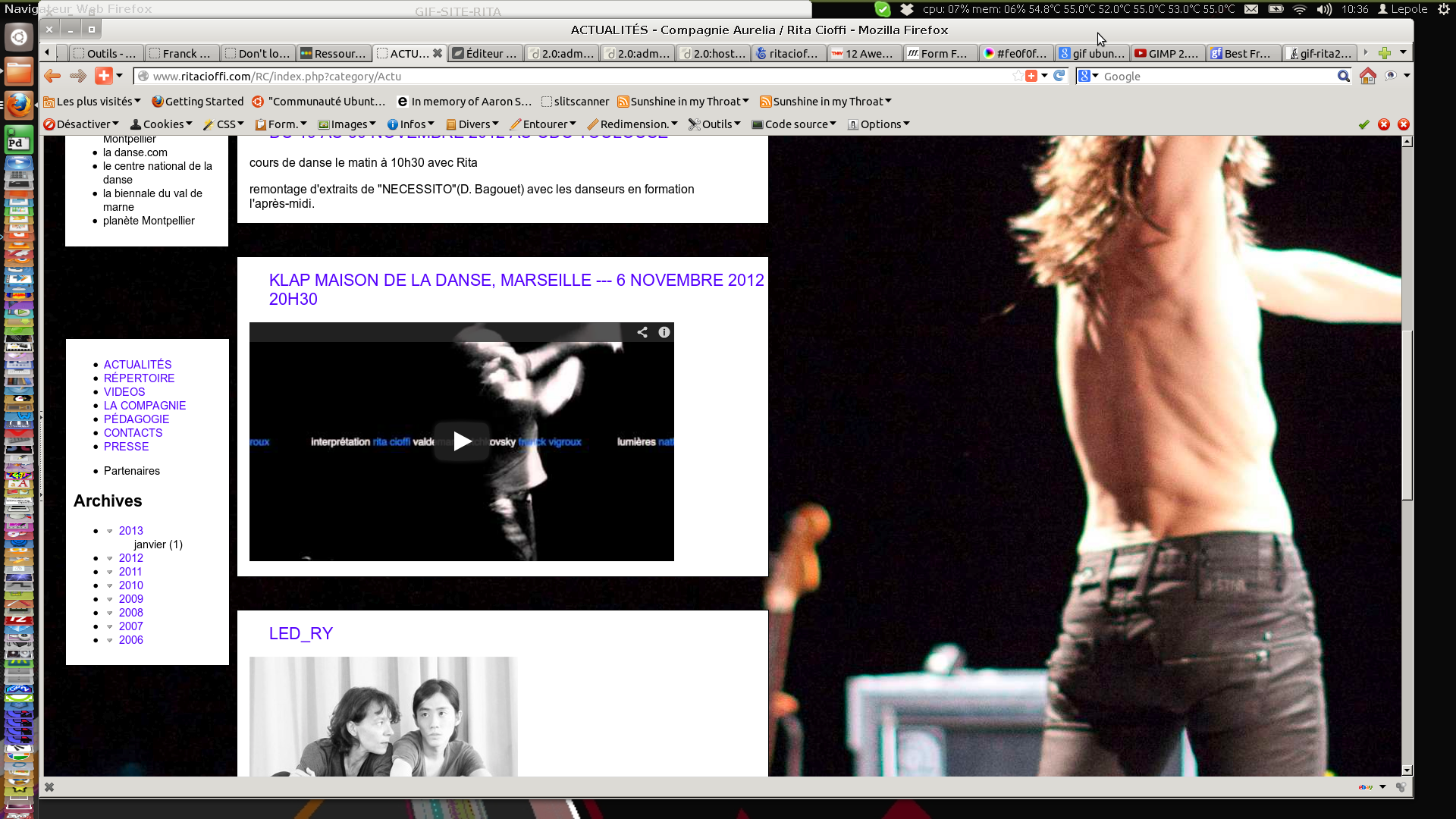Collapse the 2013 archive tree
Image resolution: width=1456 pixels, height=819 pixels.
click(x=110, y=531)
